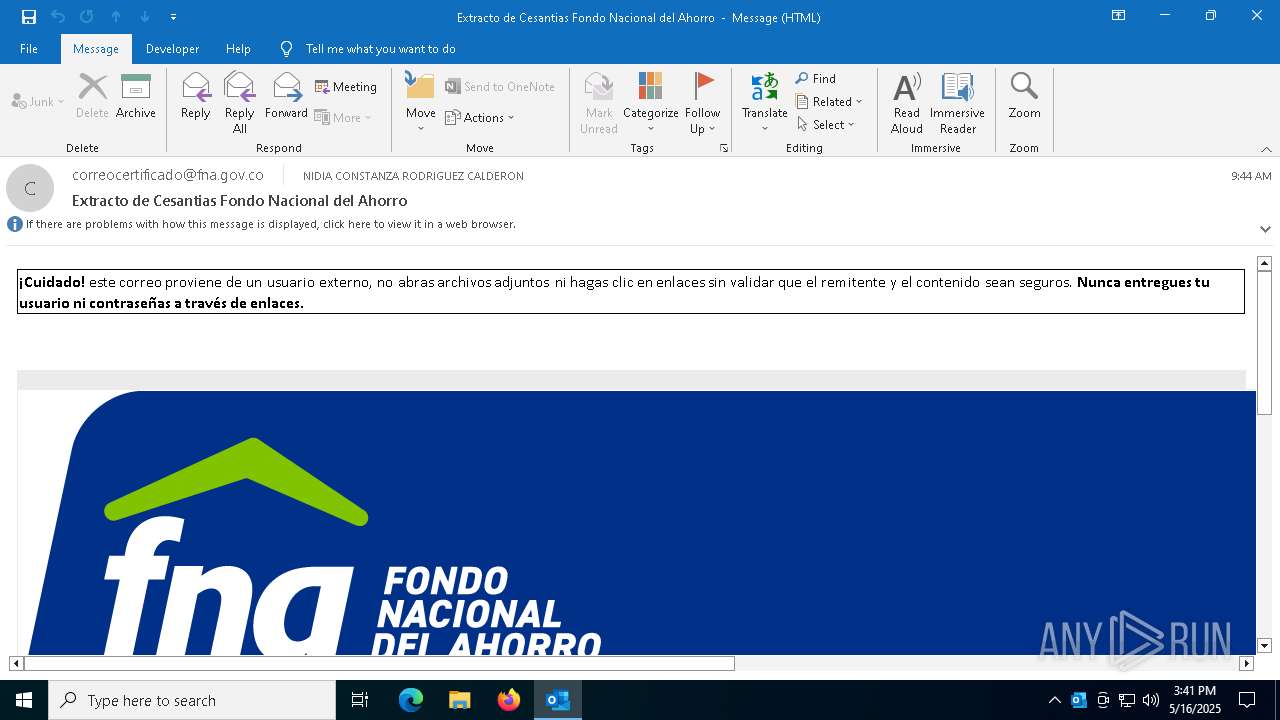Image resolution: width=1280 pixels, height=720 pixels.
Task: Switch to the Developer ribbon tab
Action: pyautogui.click(x=172, y=49)
